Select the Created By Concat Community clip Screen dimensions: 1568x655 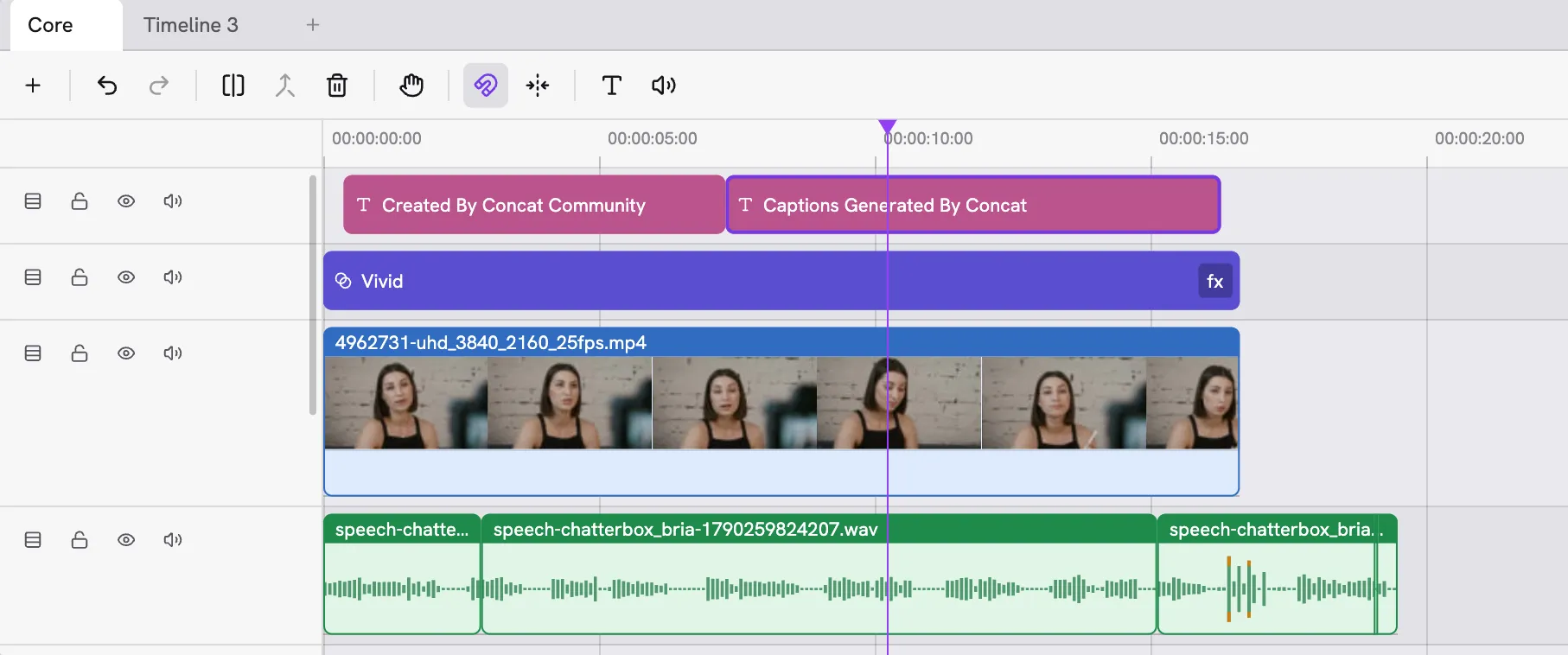point(534,205)
